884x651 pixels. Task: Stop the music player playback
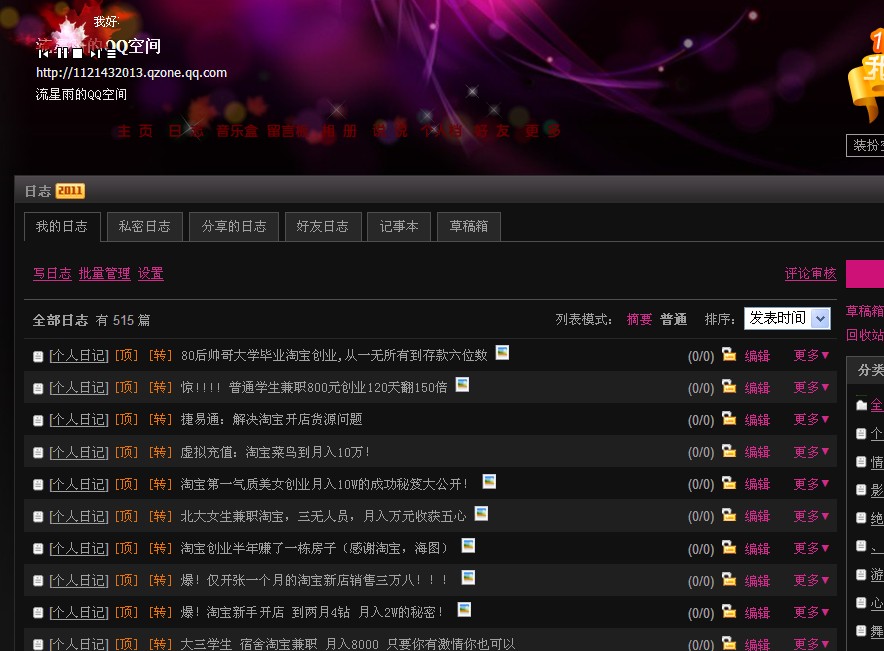point(77,53)
